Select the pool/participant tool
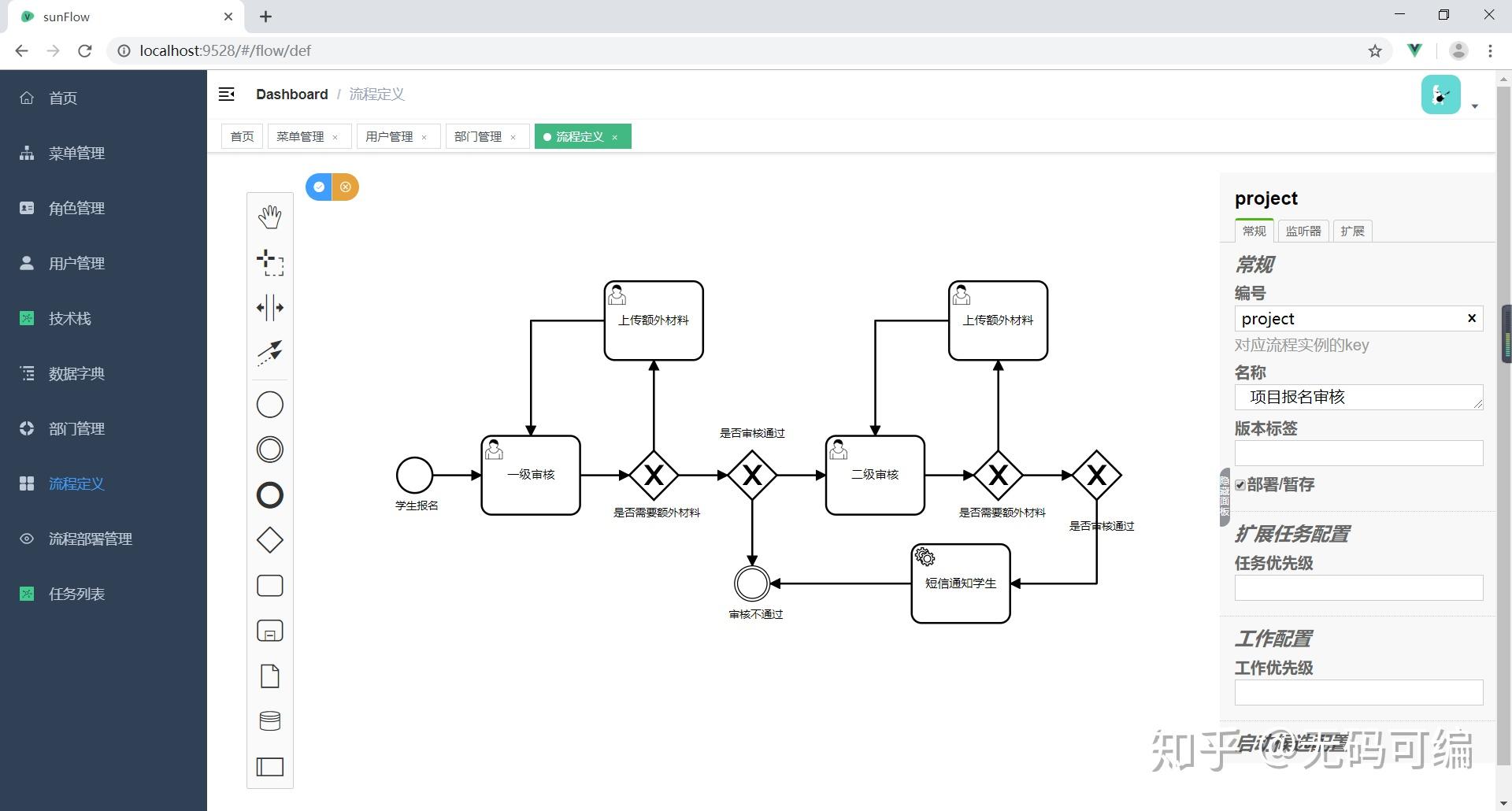Viewport: 1512px width, 811px height. point(270,766)
